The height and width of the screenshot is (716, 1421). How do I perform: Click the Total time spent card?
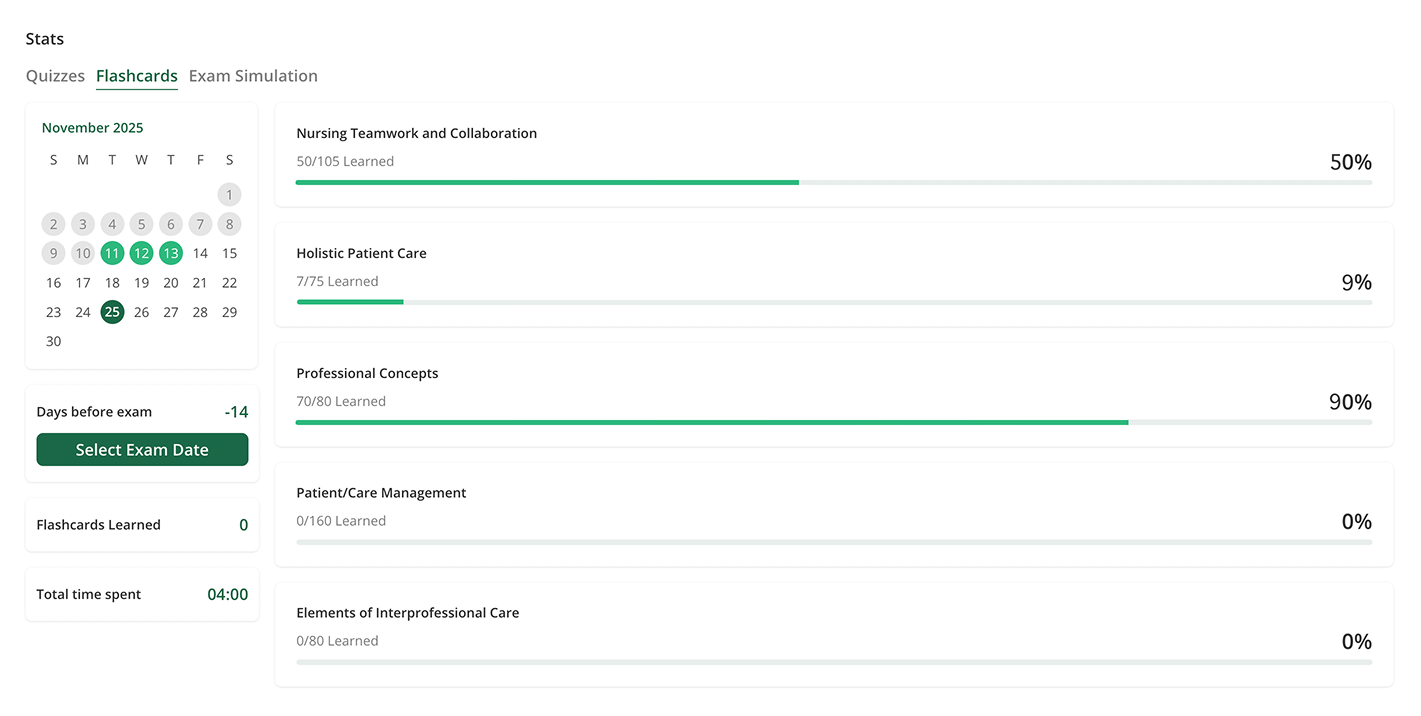142,595
